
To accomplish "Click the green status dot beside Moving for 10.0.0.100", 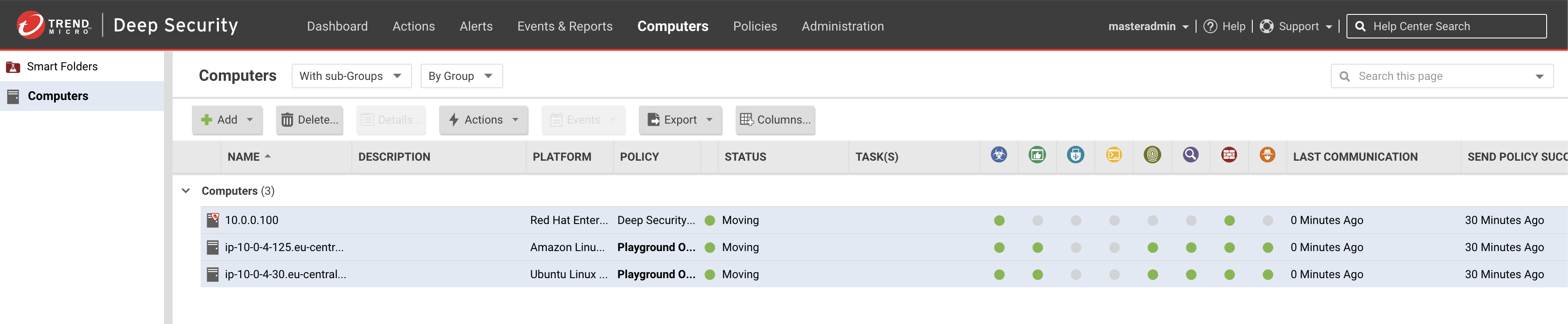I will click(709, 221).
